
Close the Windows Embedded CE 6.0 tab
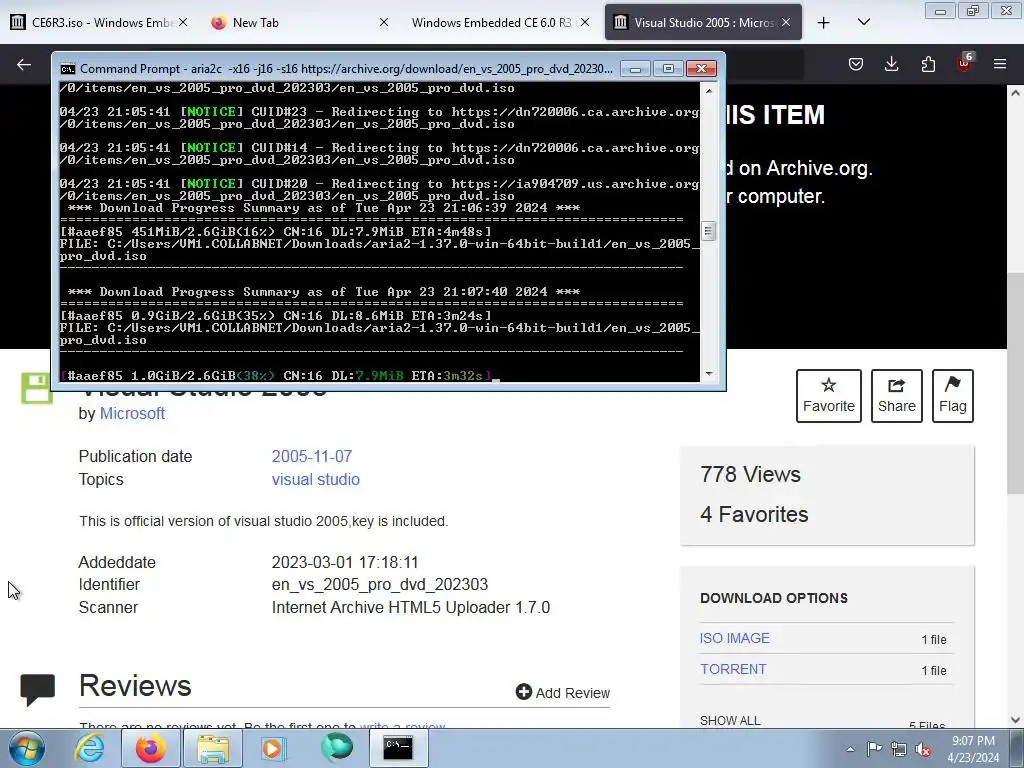(585, 22)
